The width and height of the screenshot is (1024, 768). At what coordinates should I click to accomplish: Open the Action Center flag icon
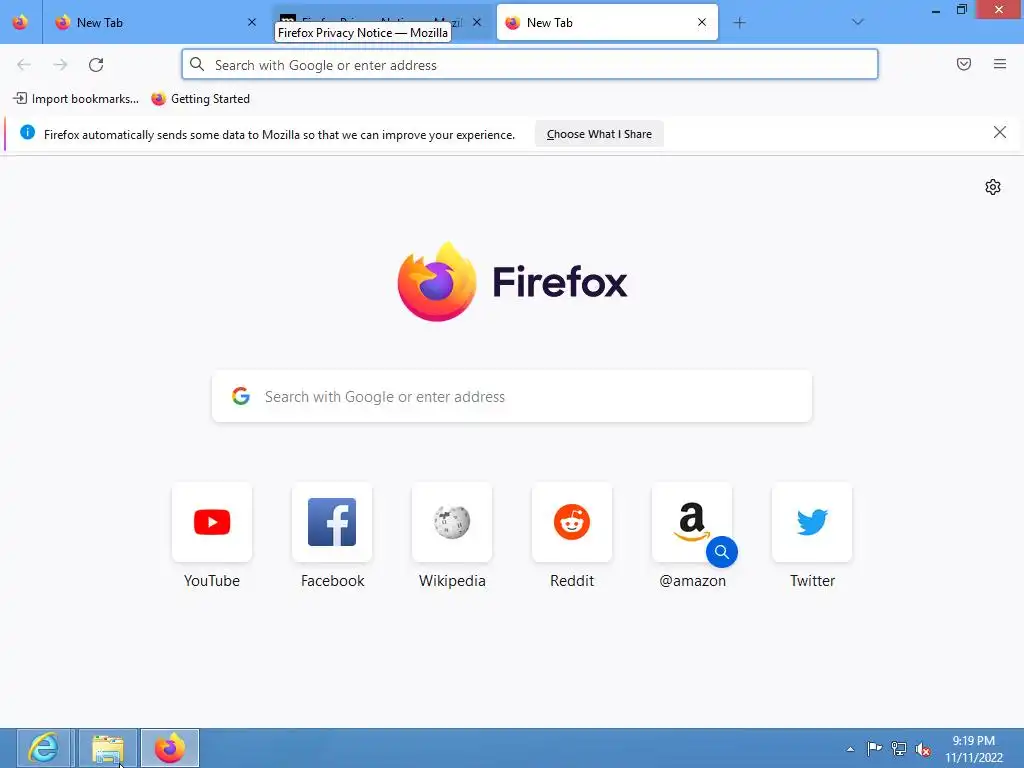point(874,748)
